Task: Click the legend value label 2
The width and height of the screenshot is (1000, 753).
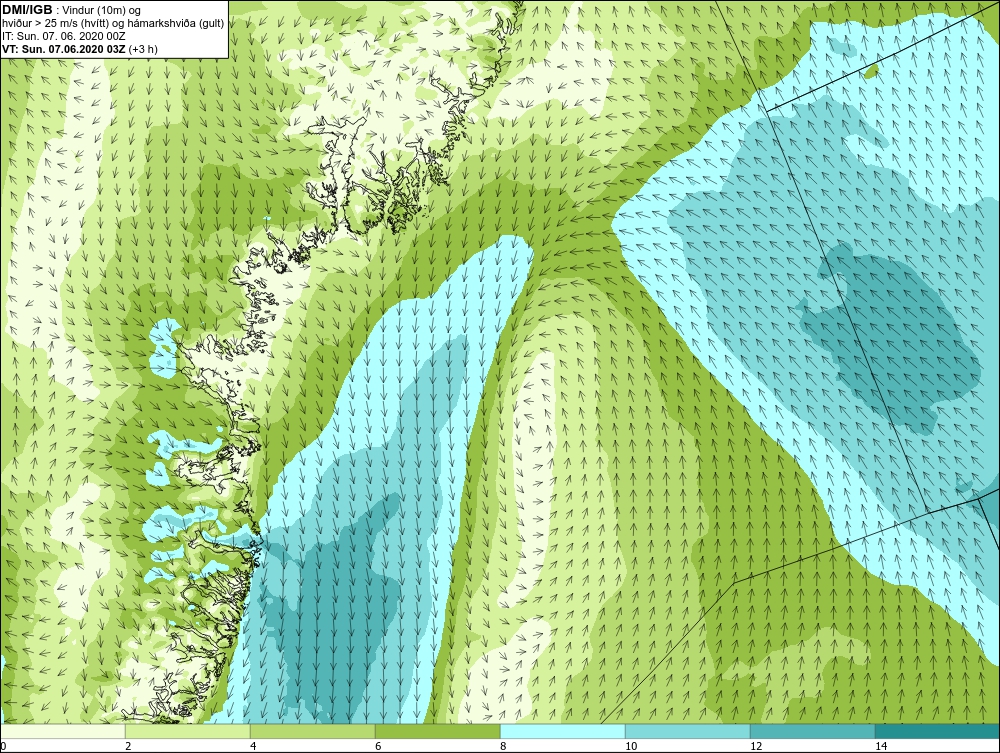Action: (128, 746)
